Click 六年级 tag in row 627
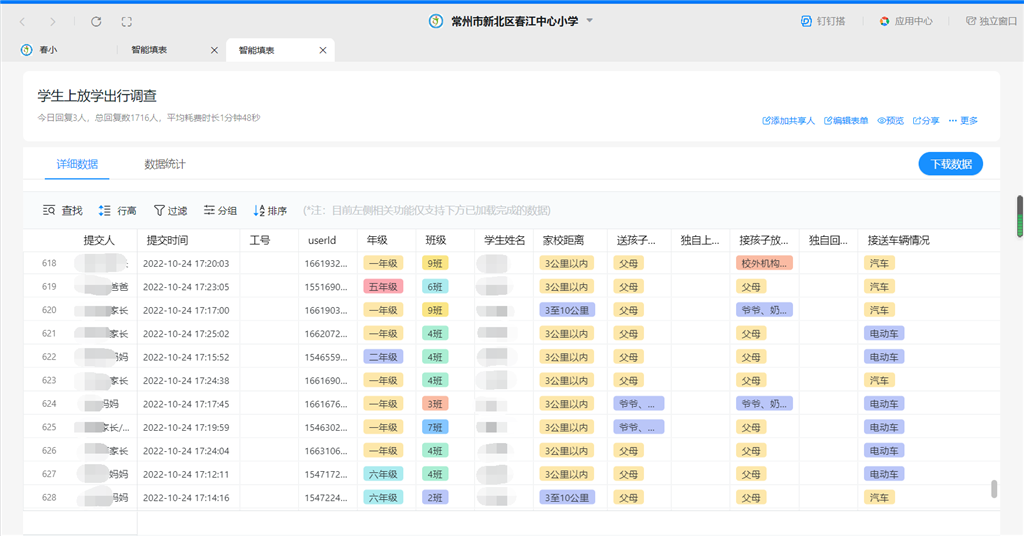Image resolution: width=1024 pixels, height=536 pixels. pos(383,474)
